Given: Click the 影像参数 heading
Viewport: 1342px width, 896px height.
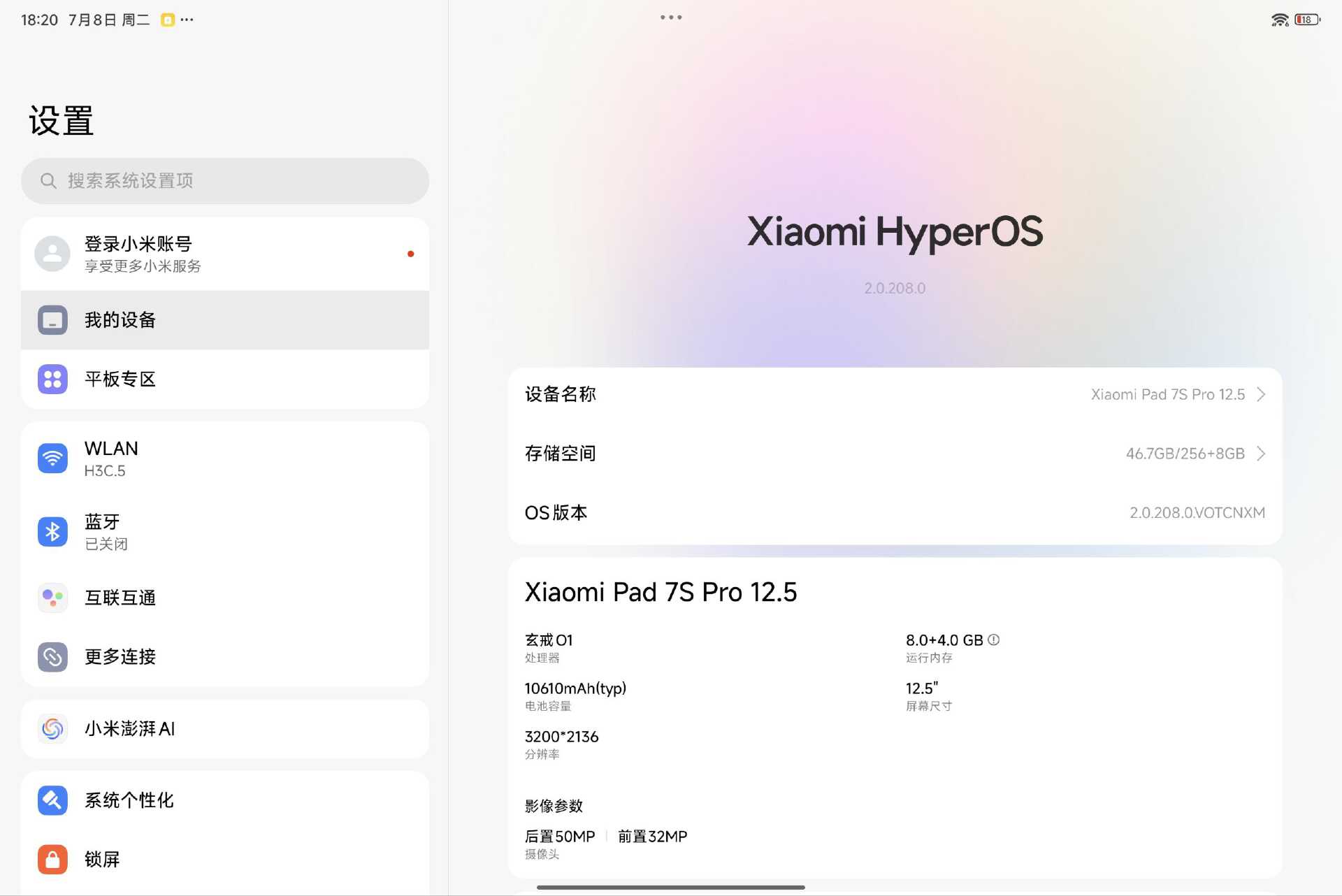Looking at the screenshot, I should pyautogui.click(x=554, y=806).
